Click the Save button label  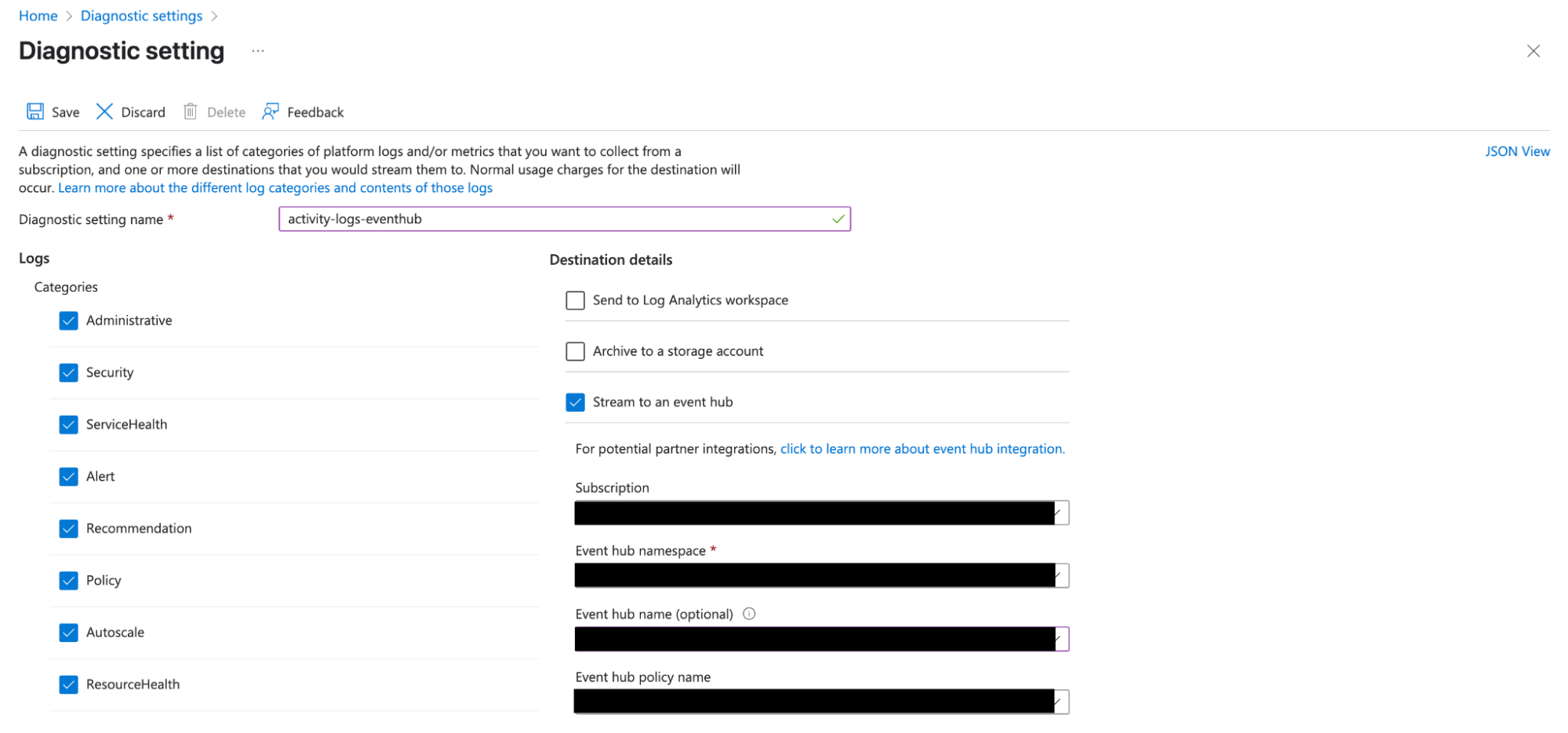point(66,112)
